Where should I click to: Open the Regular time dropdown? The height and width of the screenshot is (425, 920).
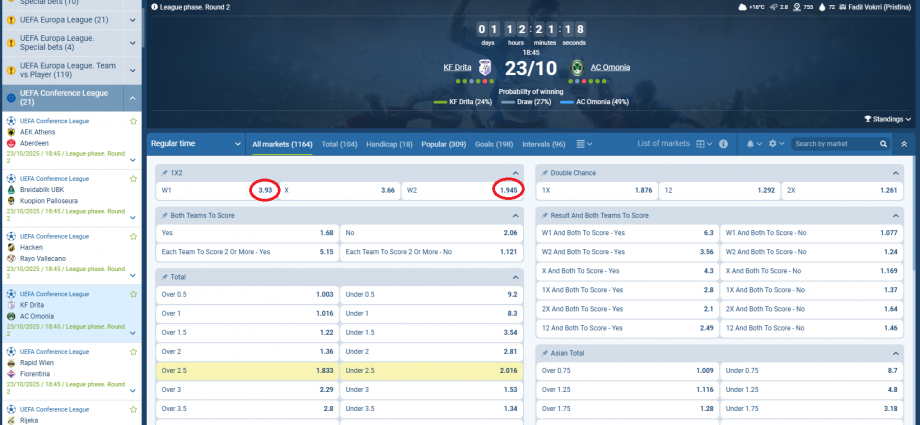click(196, 144)
